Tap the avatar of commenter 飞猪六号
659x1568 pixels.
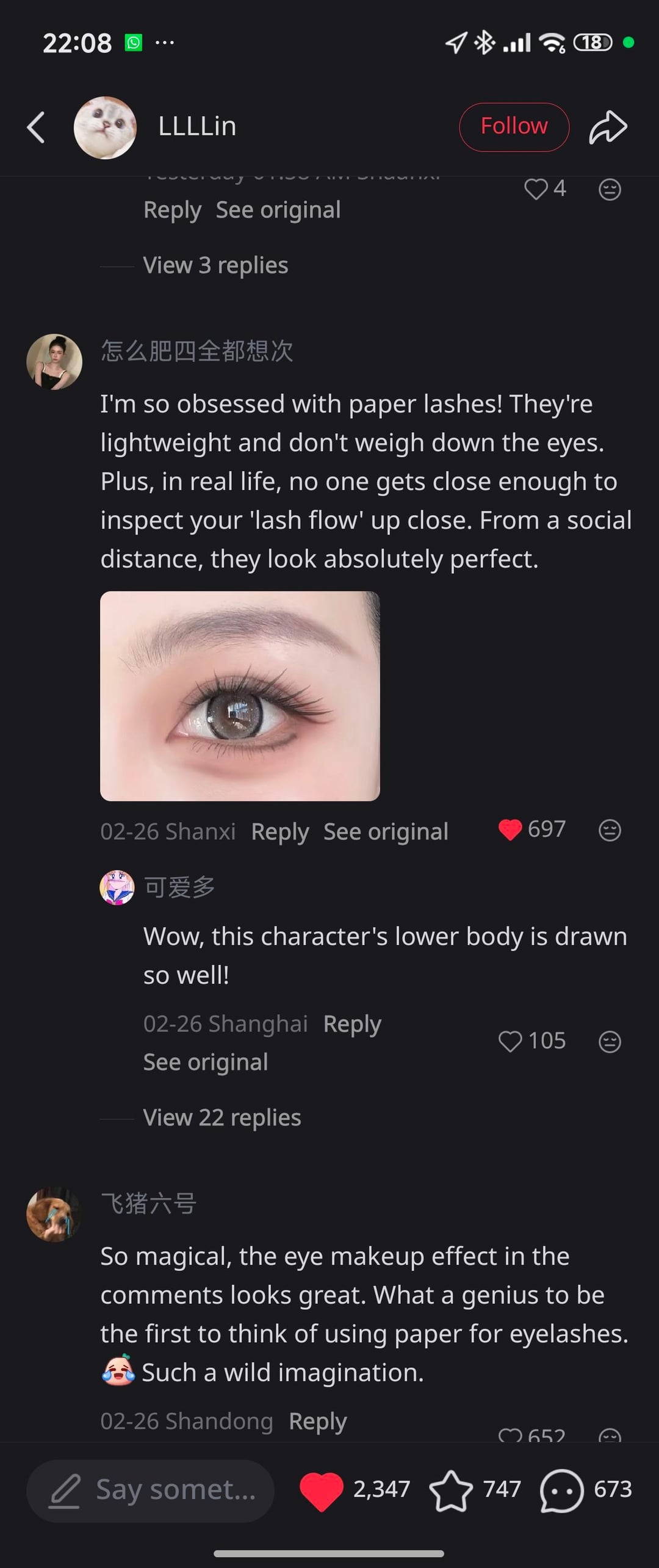[54, 1215]
